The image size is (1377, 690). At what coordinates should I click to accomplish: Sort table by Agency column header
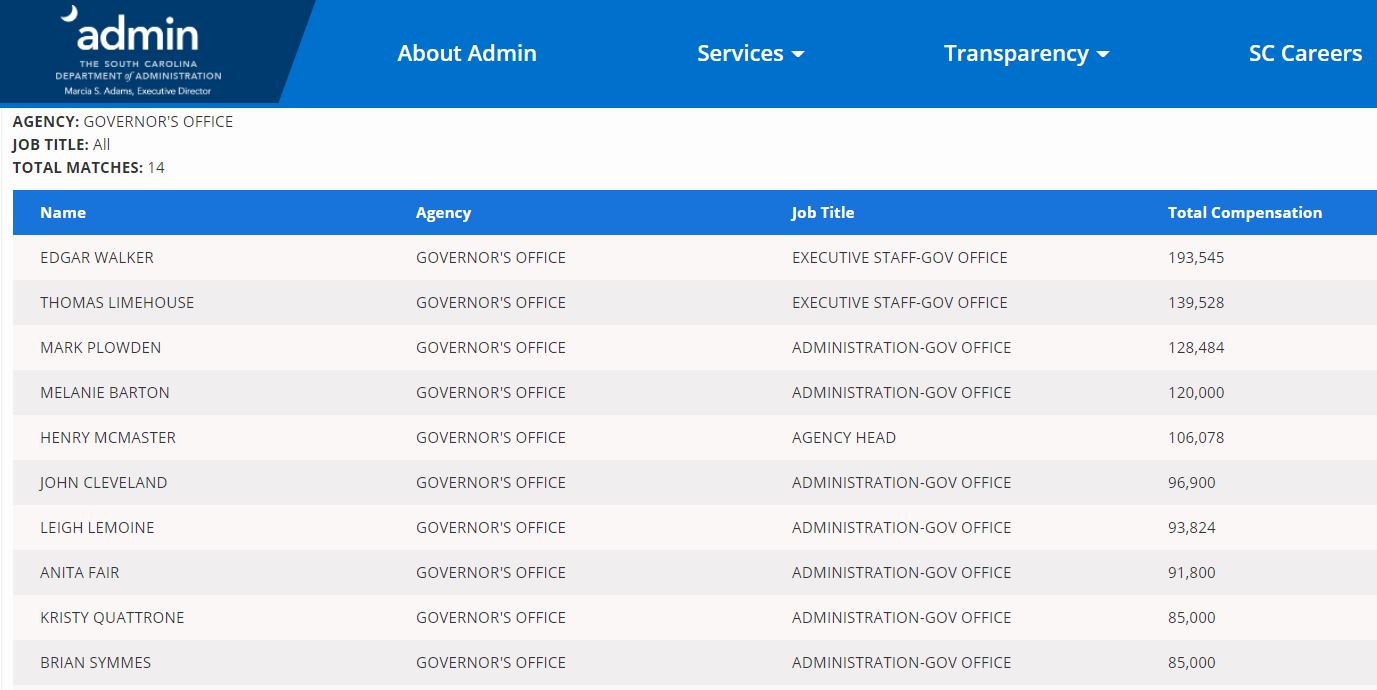point(443,212)
